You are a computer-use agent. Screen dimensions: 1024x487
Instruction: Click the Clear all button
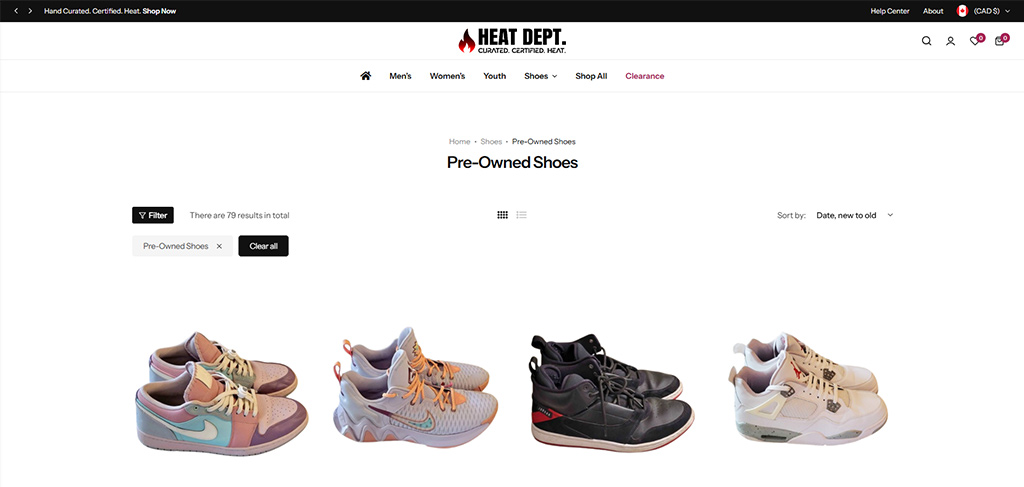pyautogui.click(x=263, y=246)
